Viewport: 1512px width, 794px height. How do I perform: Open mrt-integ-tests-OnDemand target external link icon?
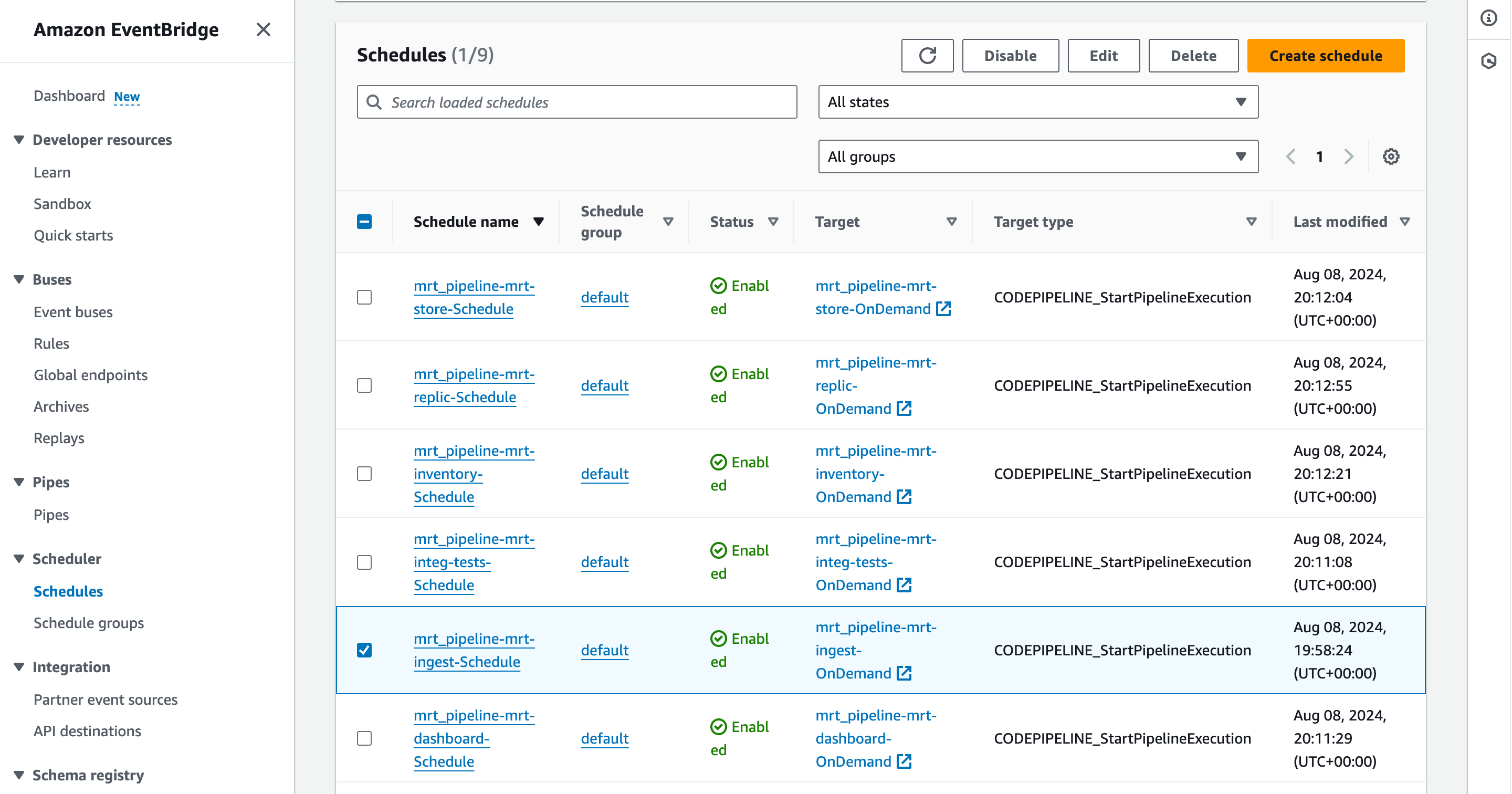click(904, 585)
